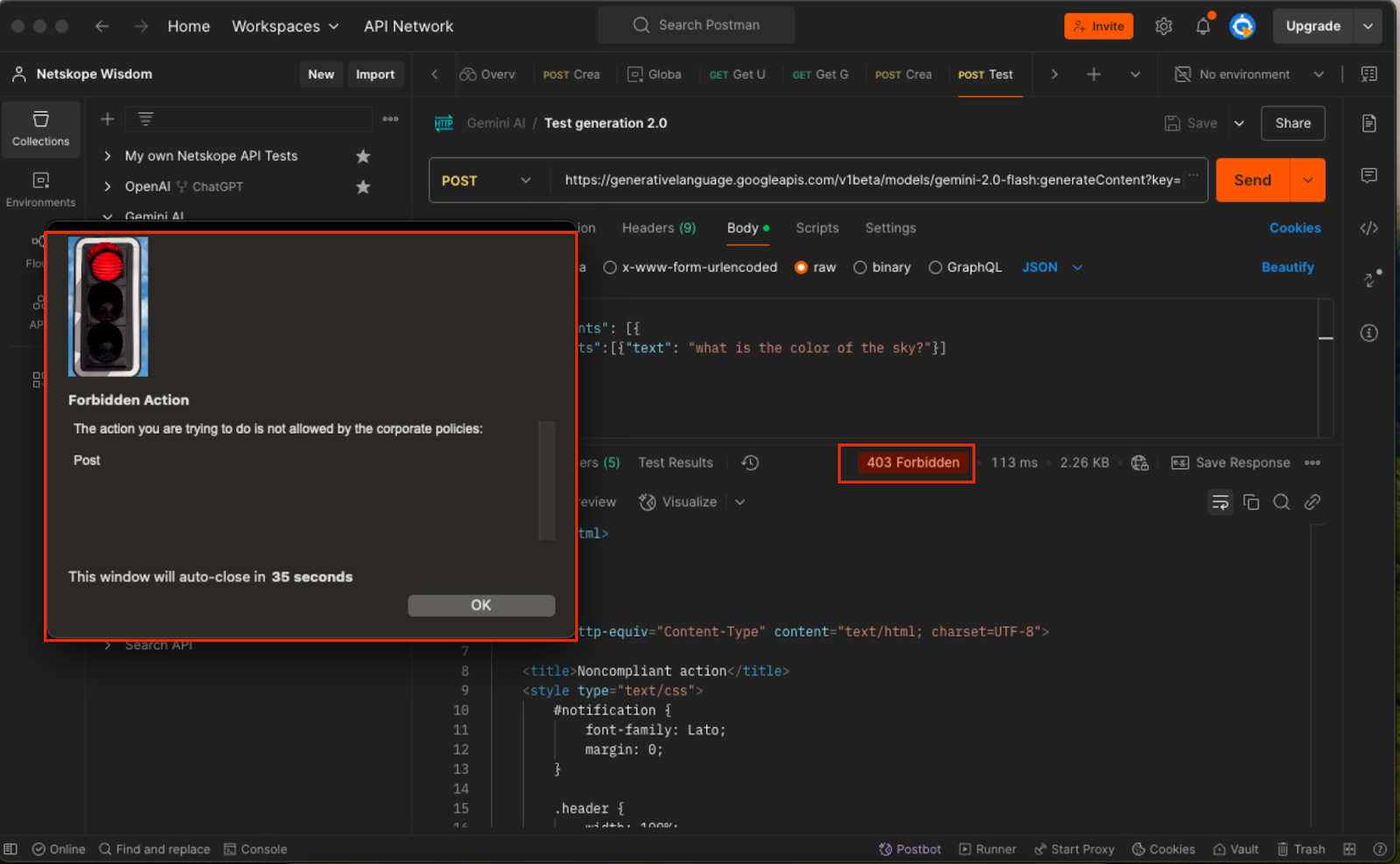The width and height of the screenshot is (1400, 864).
Task: Go back with the left arrow
Action: point(102,26)
